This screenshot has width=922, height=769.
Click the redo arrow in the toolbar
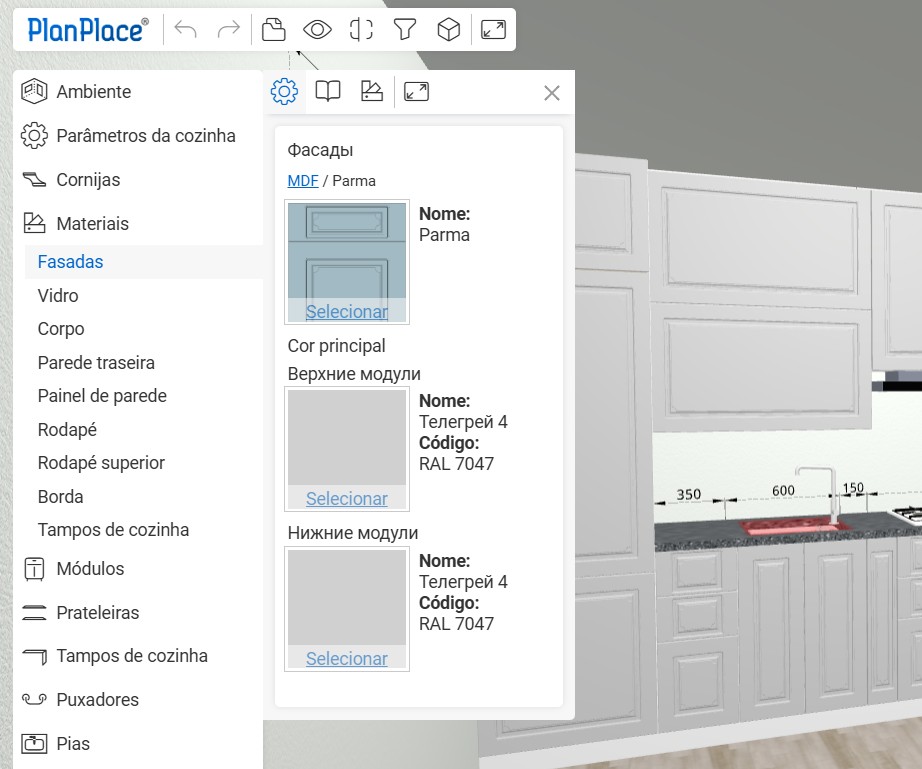pyautogui.click(x=229, y=30)
